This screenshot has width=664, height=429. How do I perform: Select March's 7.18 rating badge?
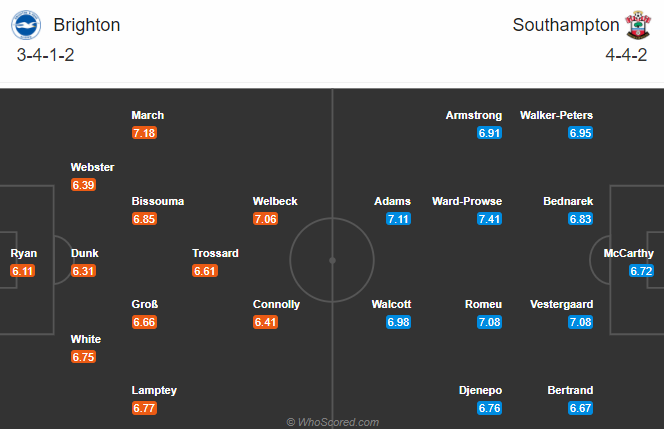click(144, 133)
